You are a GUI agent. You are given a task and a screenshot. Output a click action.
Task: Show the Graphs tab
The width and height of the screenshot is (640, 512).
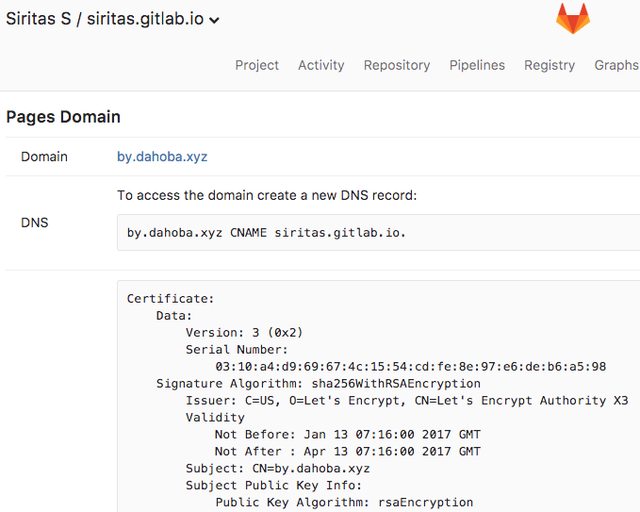(x=616, y=65)
